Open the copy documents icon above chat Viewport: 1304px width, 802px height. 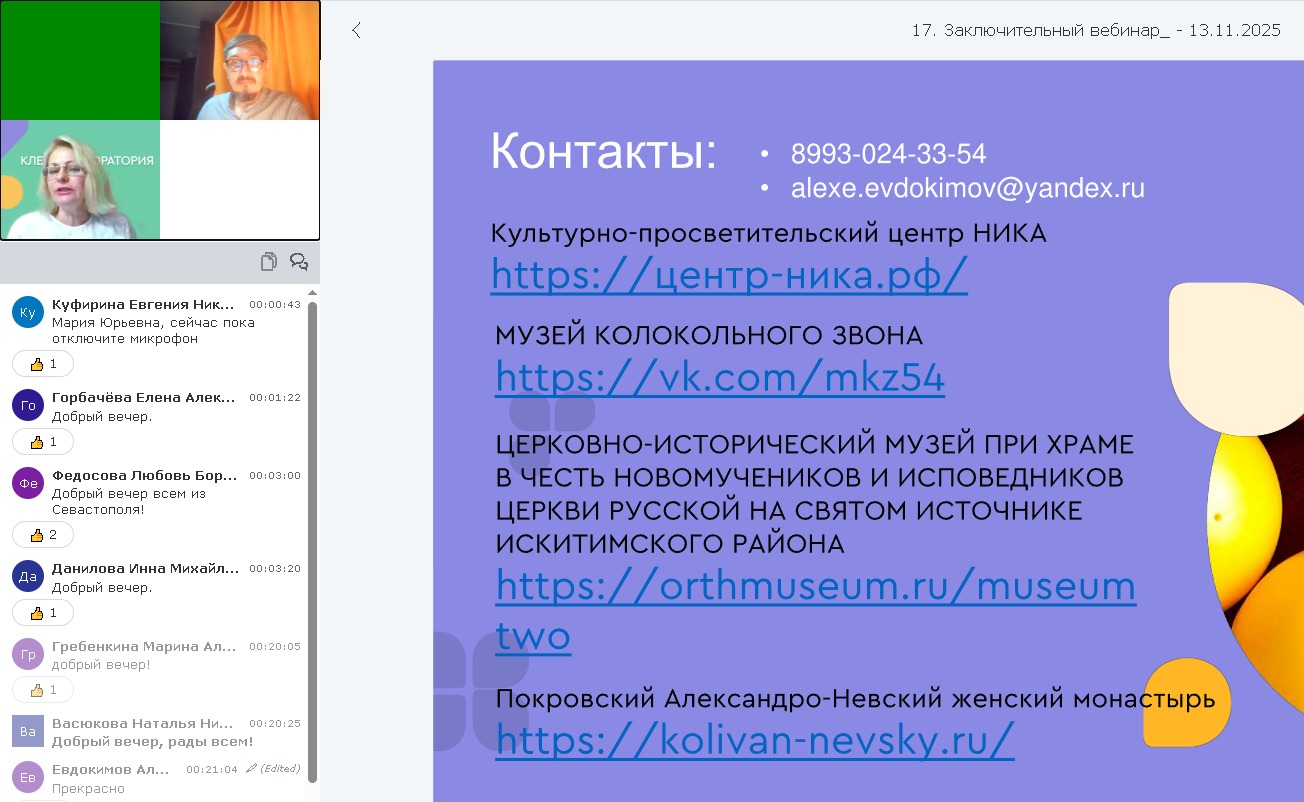click(268, 262)
